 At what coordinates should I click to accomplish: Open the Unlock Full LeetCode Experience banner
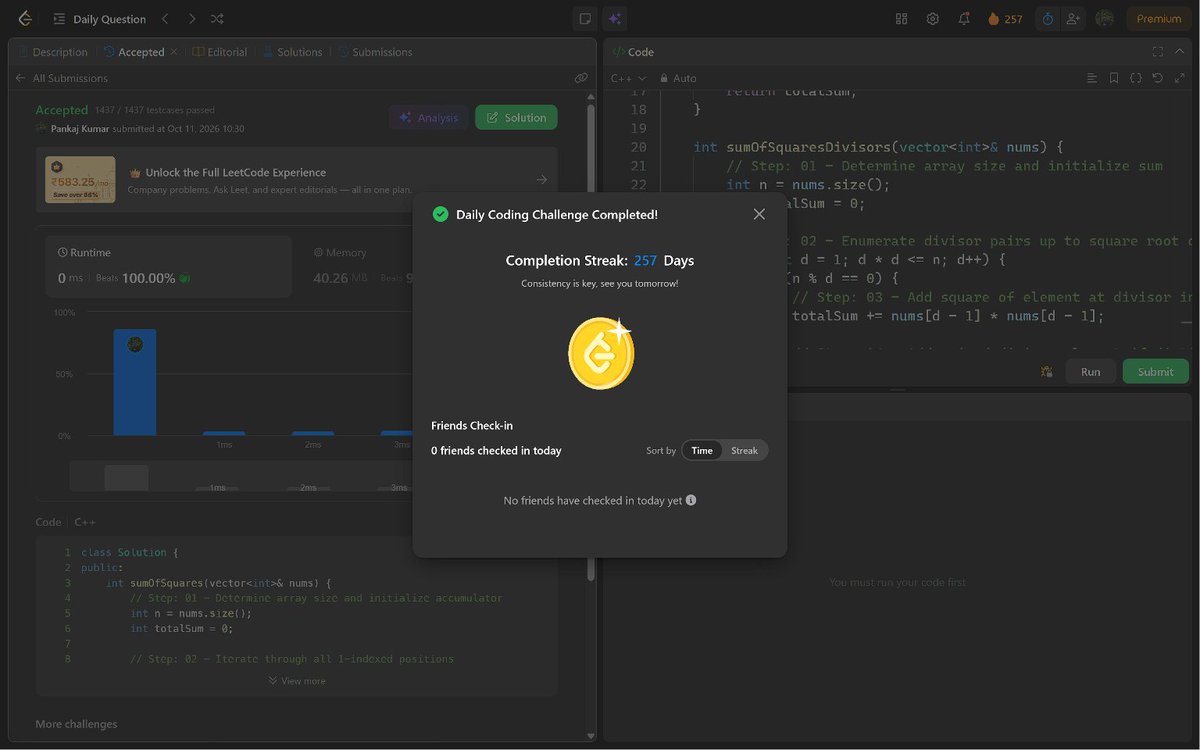point(297,180)
